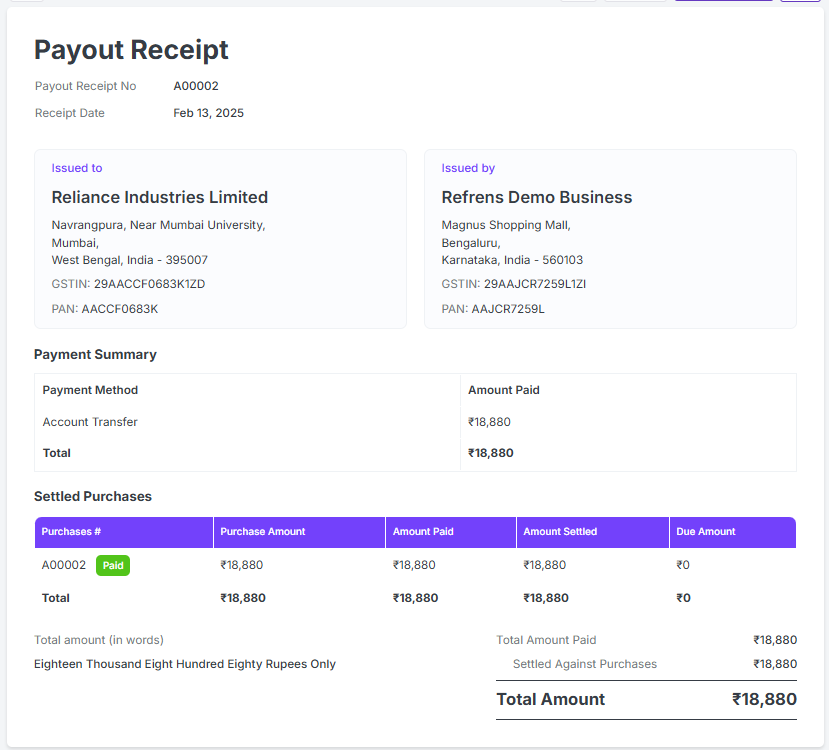
Task: Click West Bengal, India - 395007 line
Action: point(130,260)
